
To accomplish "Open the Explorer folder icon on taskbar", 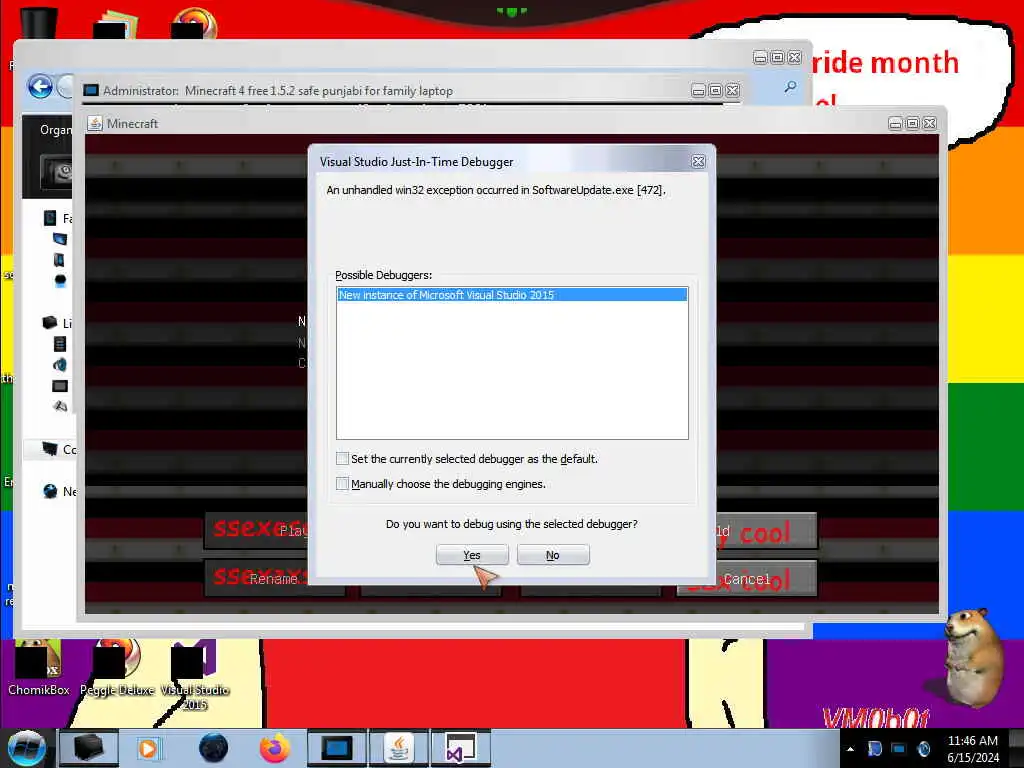I will tap(89, 748).
